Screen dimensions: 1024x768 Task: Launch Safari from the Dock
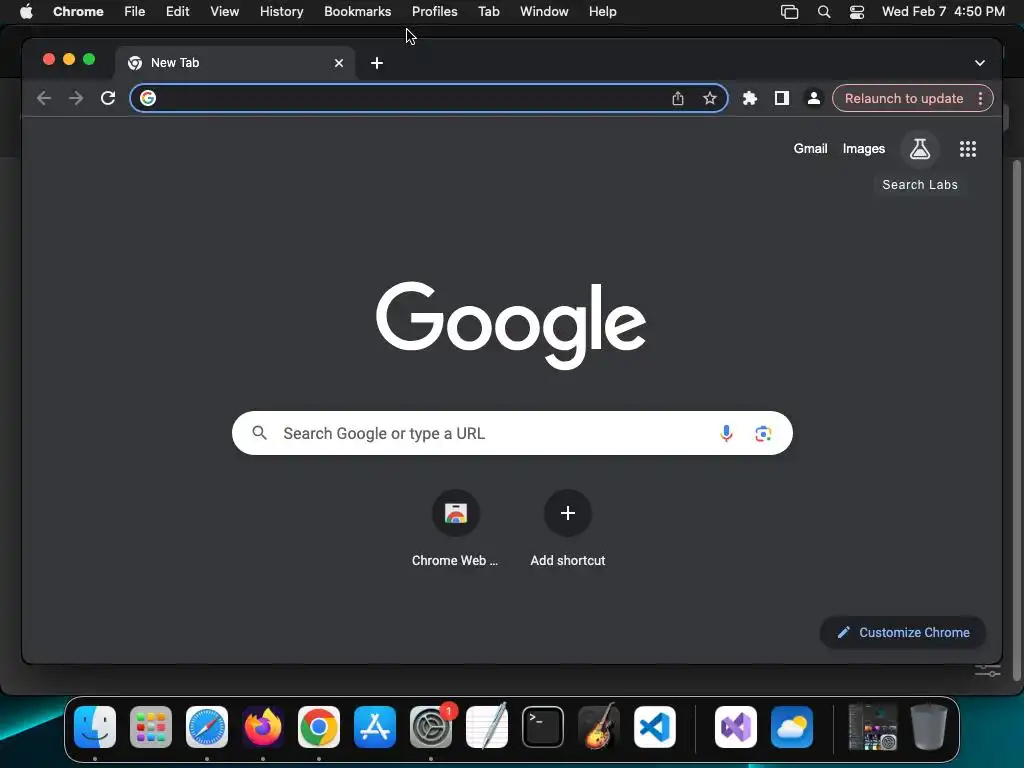[x=207, y=727]
